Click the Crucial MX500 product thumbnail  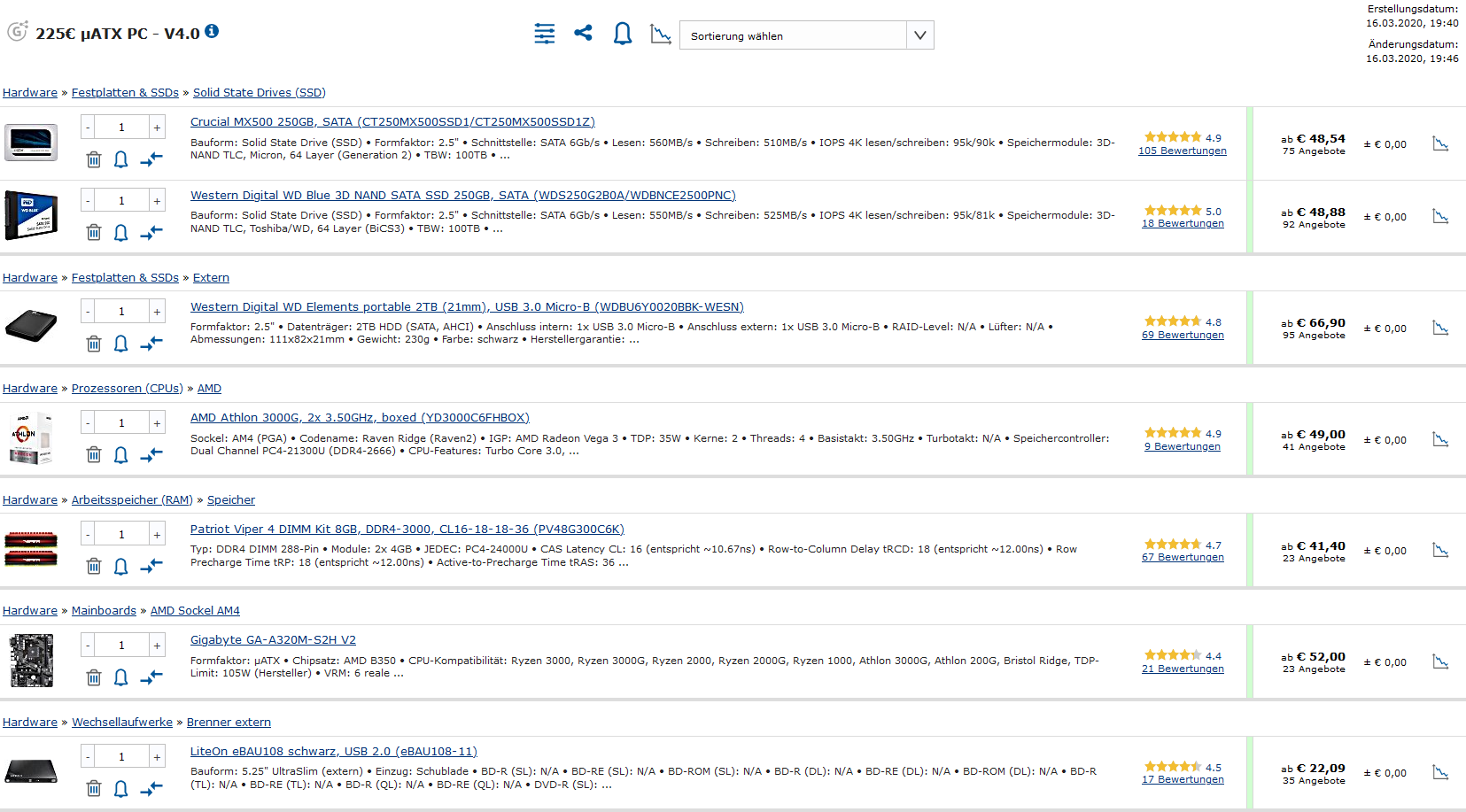[31, 143]
